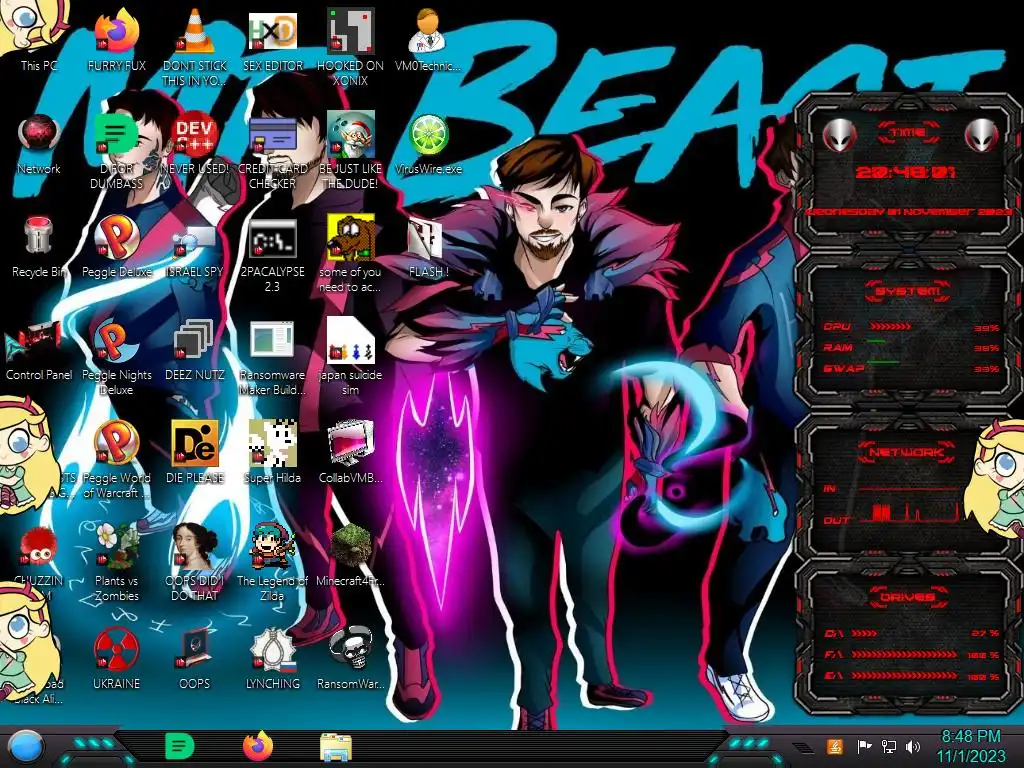Open File Explorer from taskbar
Screen dimensions: 1024x768
click(x=336, y=747)
